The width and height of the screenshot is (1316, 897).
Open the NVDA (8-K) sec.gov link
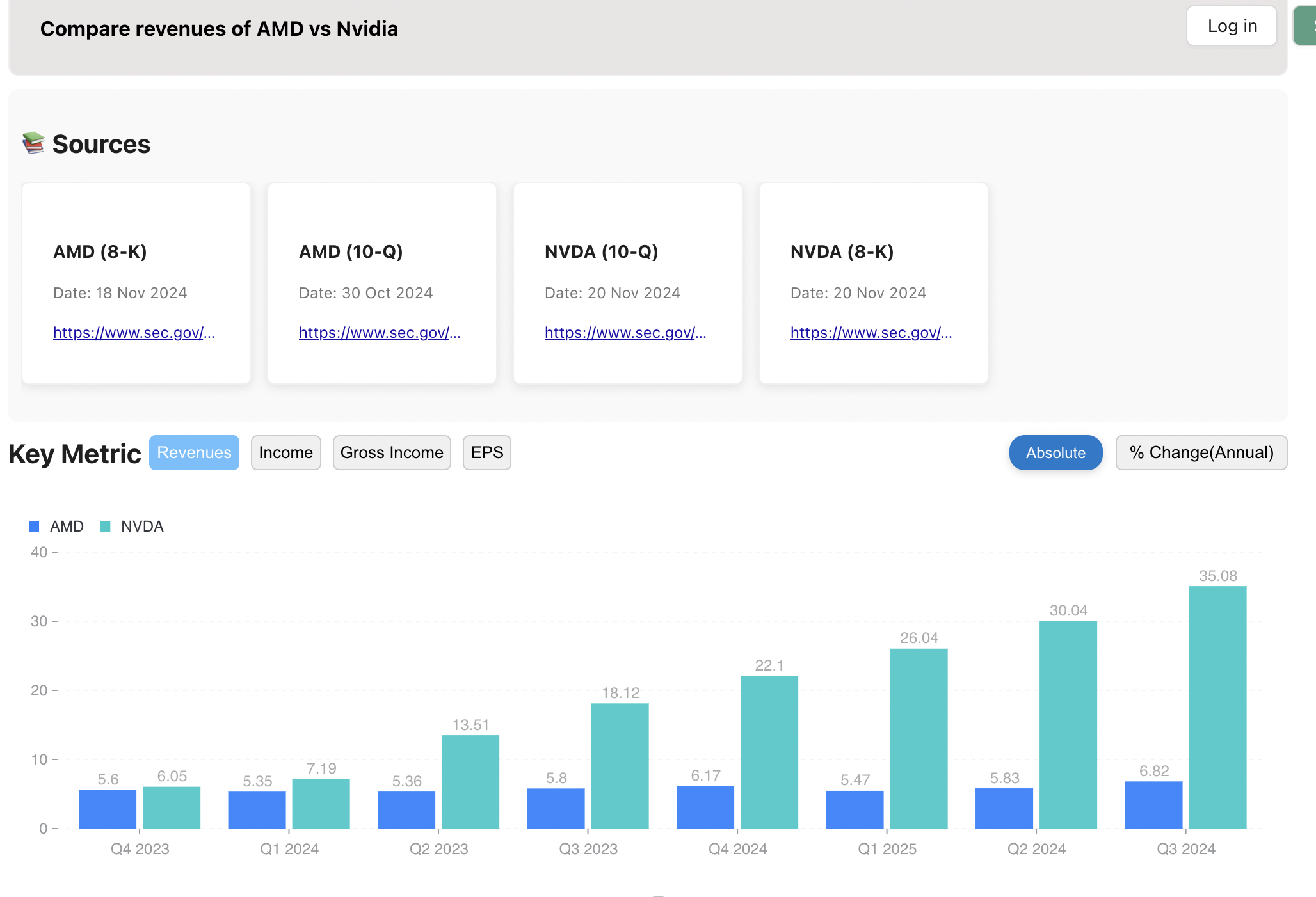tap(871, 332)
